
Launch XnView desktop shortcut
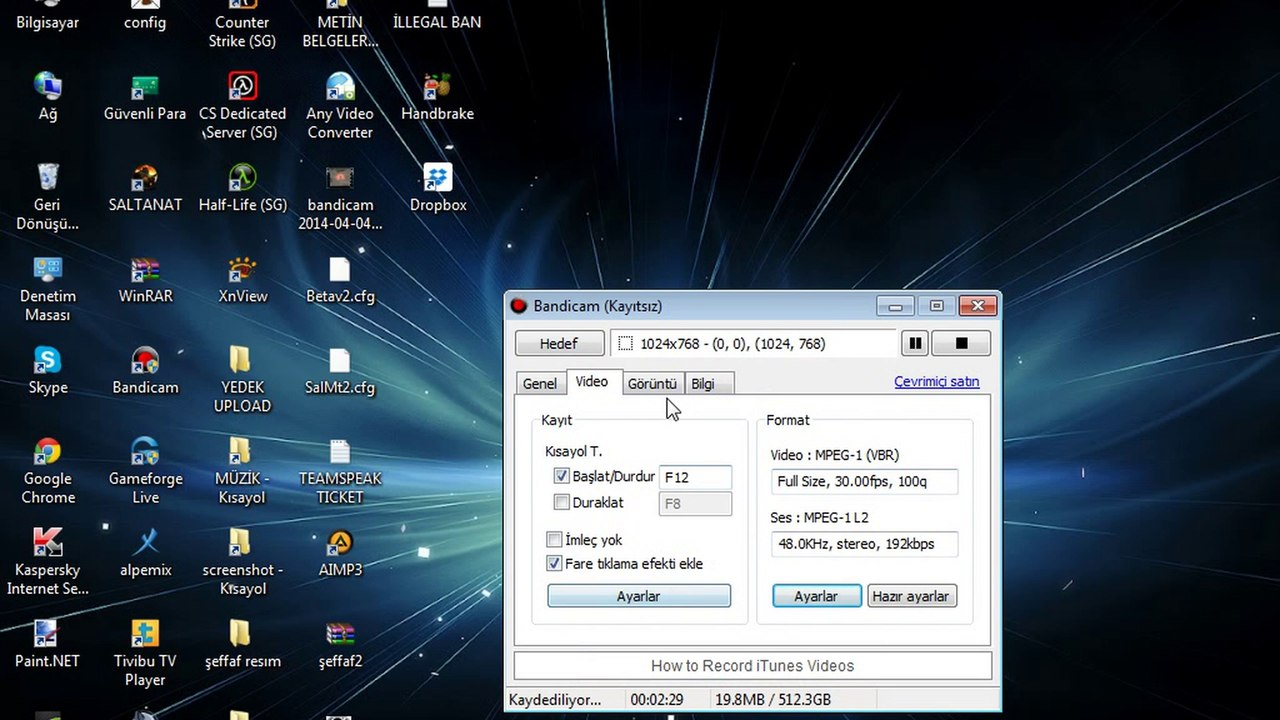[x=242, y=280]
